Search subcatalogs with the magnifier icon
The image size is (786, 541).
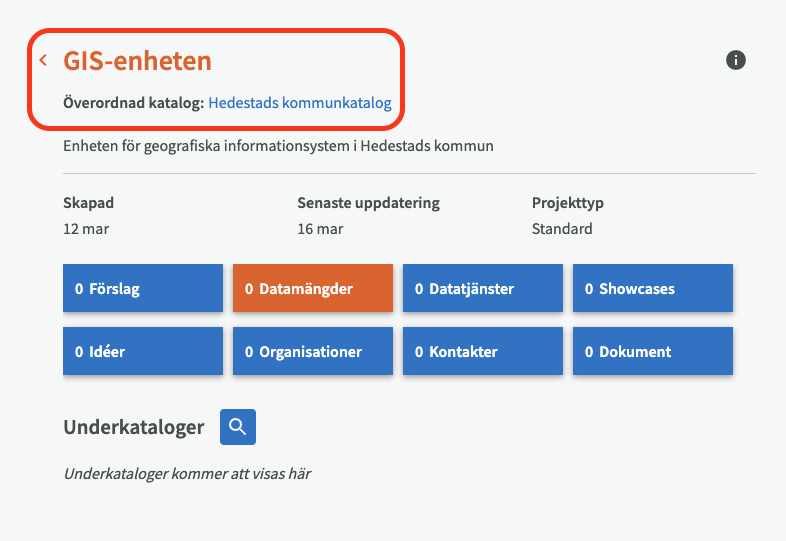238,427
